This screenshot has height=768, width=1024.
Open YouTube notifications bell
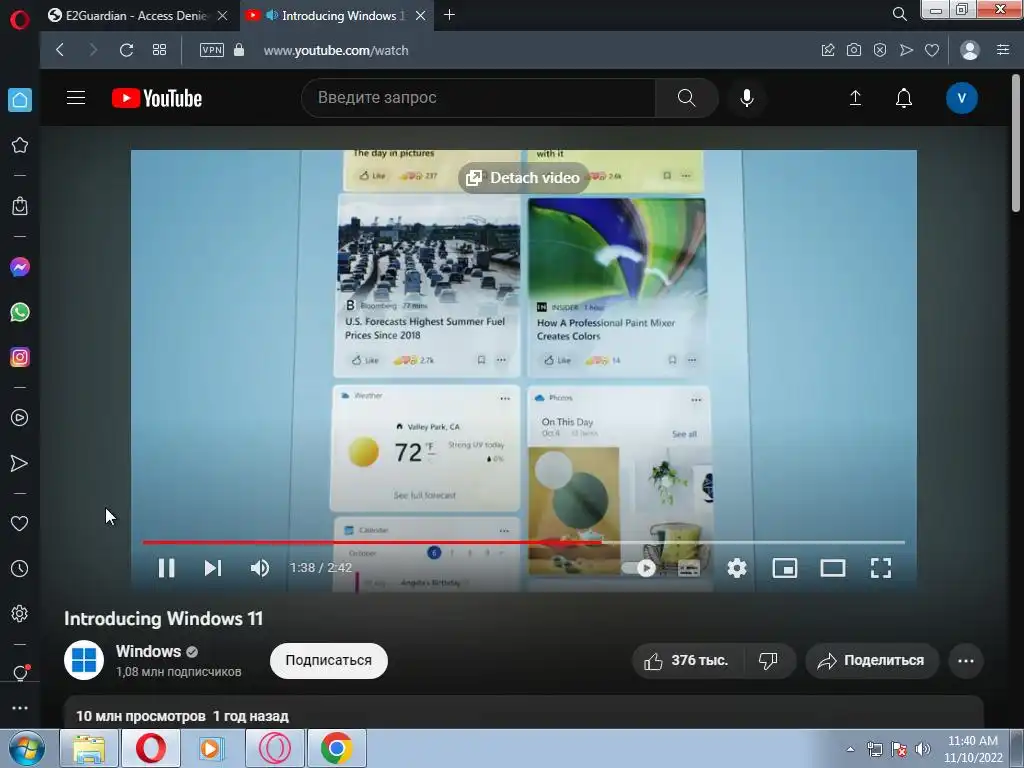click(904, 98)
